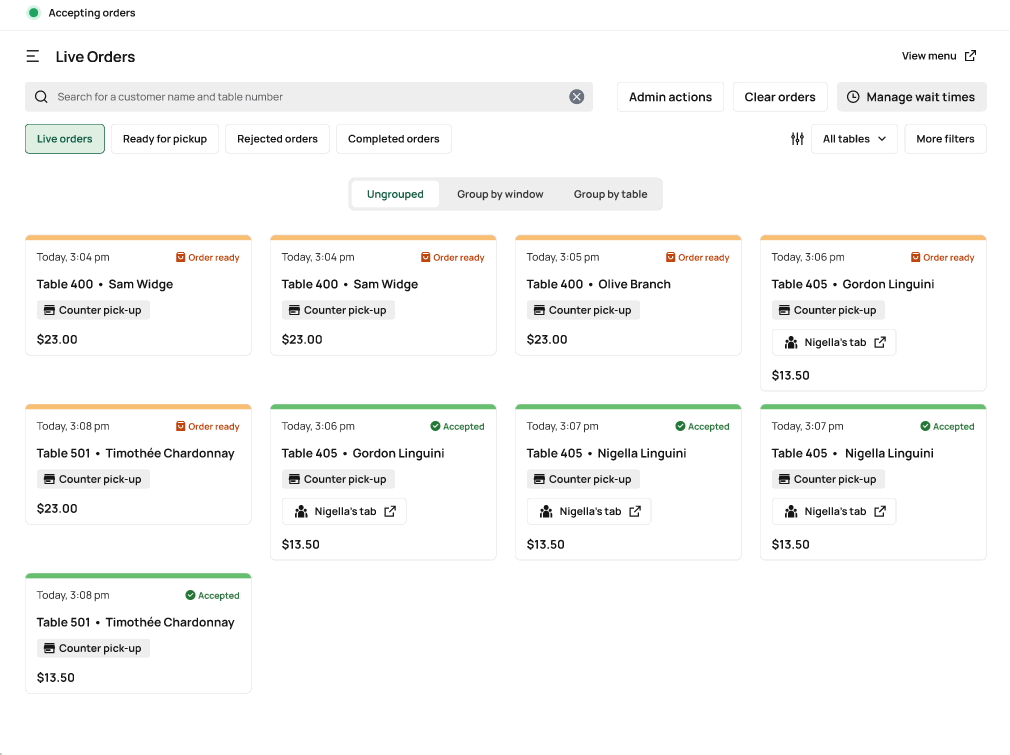Open Nigella's tab on accepted Gordon Linguini card
Image resolution: width=1010 pixels, height=755 pixels.
tap(344, 511)
